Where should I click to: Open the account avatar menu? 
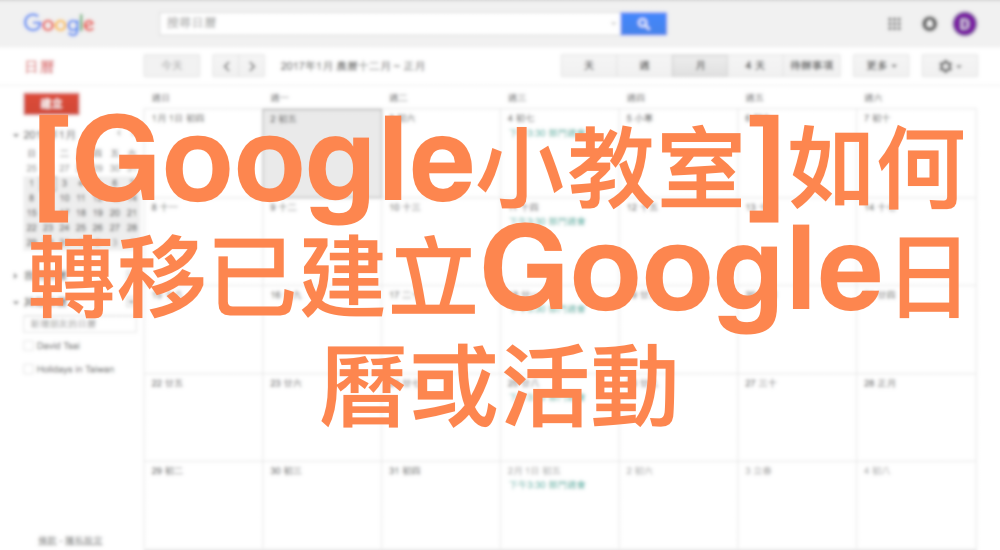pyautogui.click(x=964, y=24)
